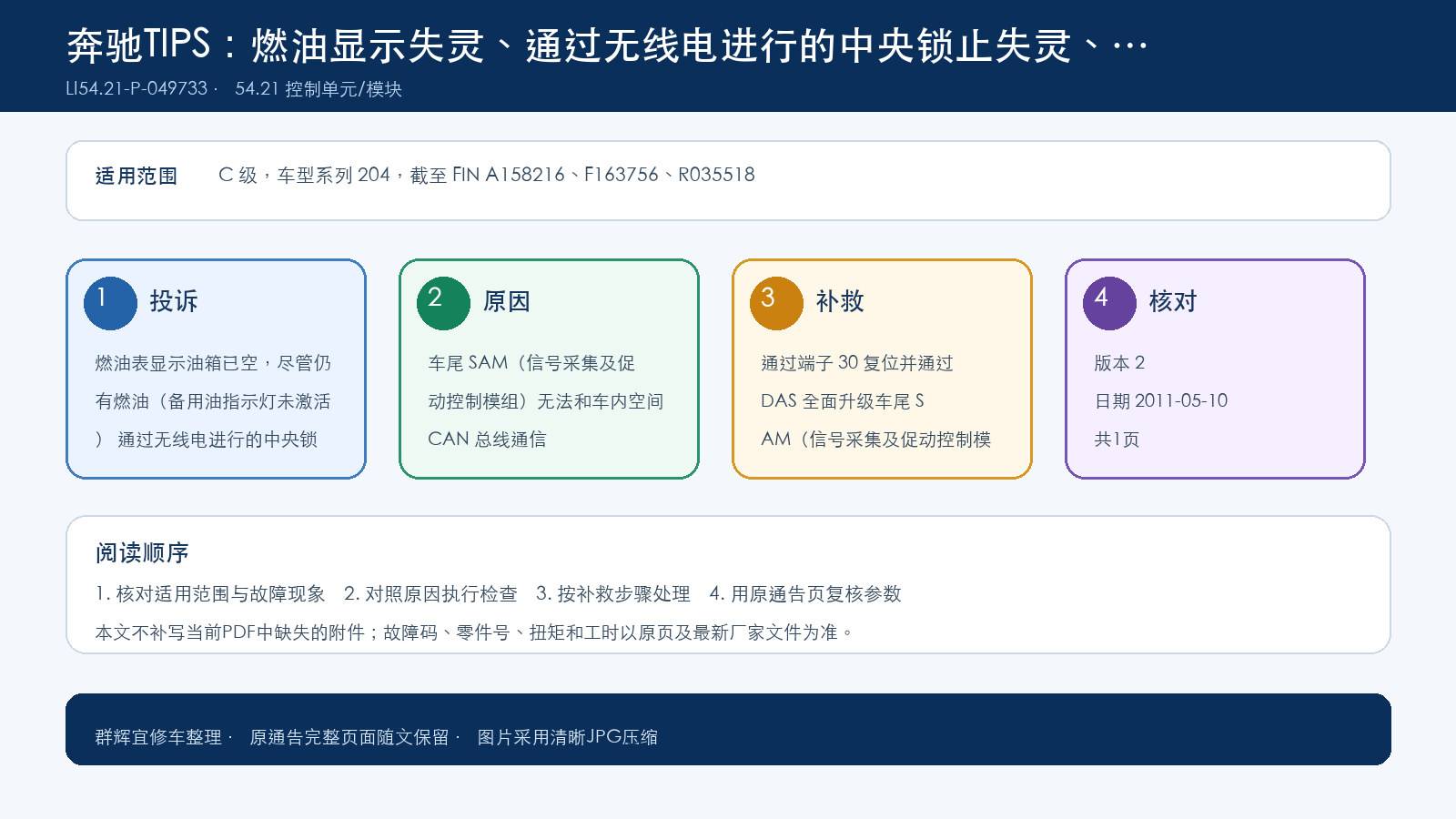The width and height of the screenshot is (1456, 819).
Task: Select the 原因 card heading
Action: pyautogui.click(x=507, y=301)
